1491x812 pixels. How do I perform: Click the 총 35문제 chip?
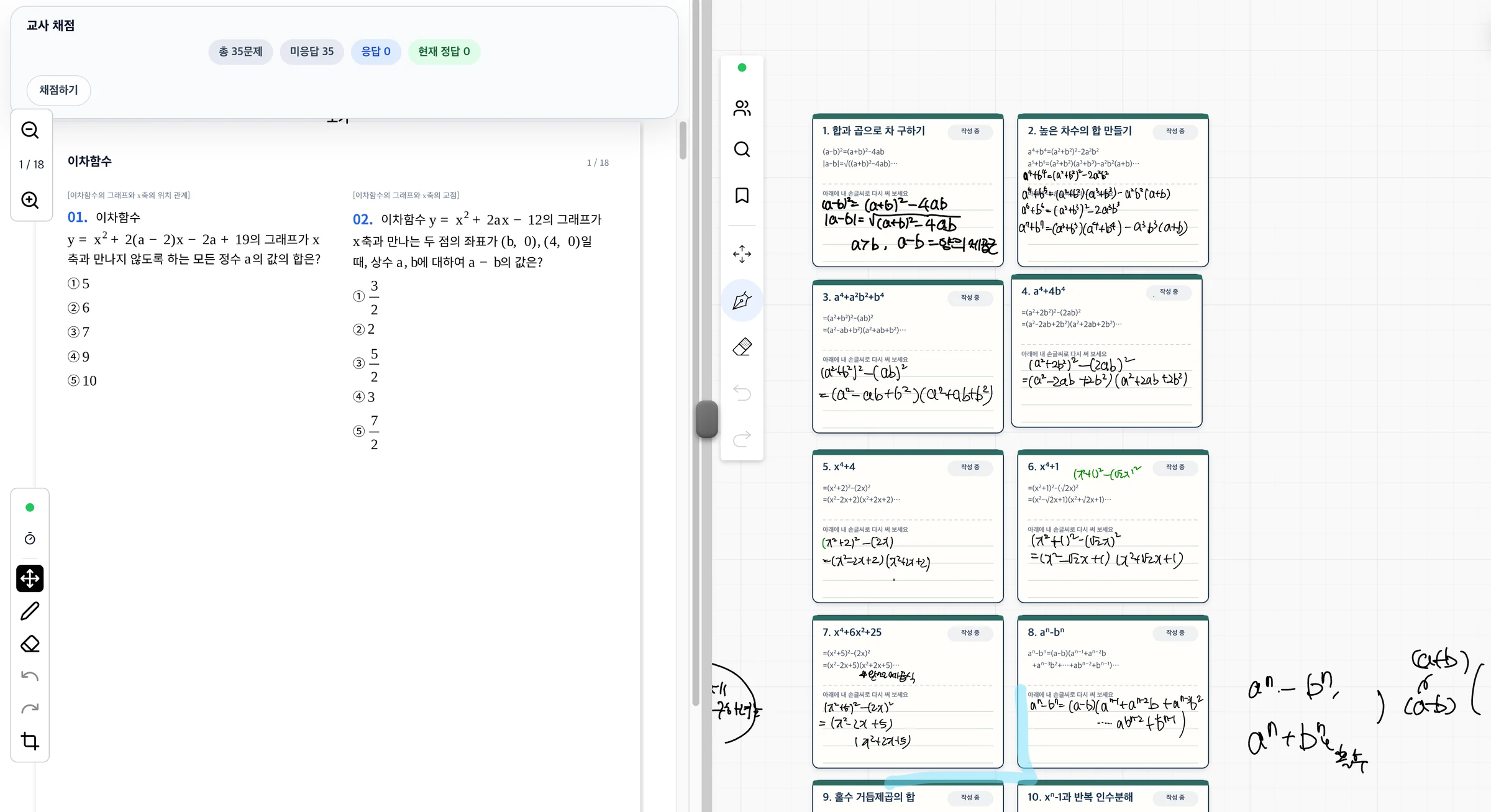[240, 52]
